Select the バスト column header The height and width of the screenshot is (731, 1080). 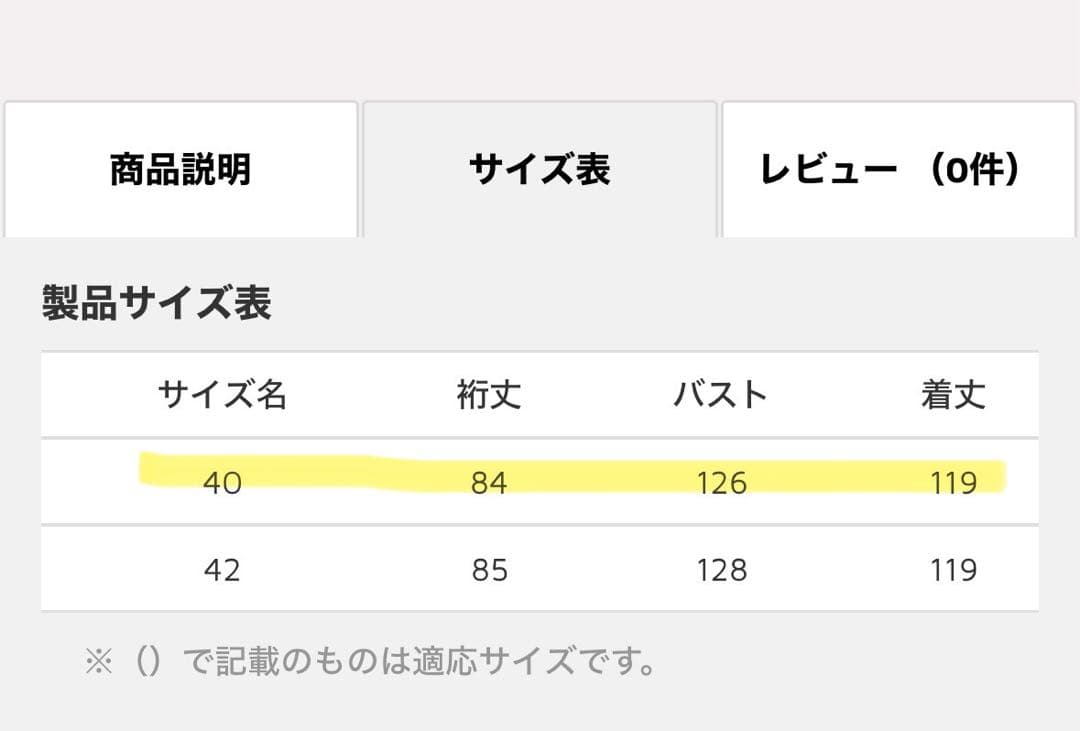722,394
